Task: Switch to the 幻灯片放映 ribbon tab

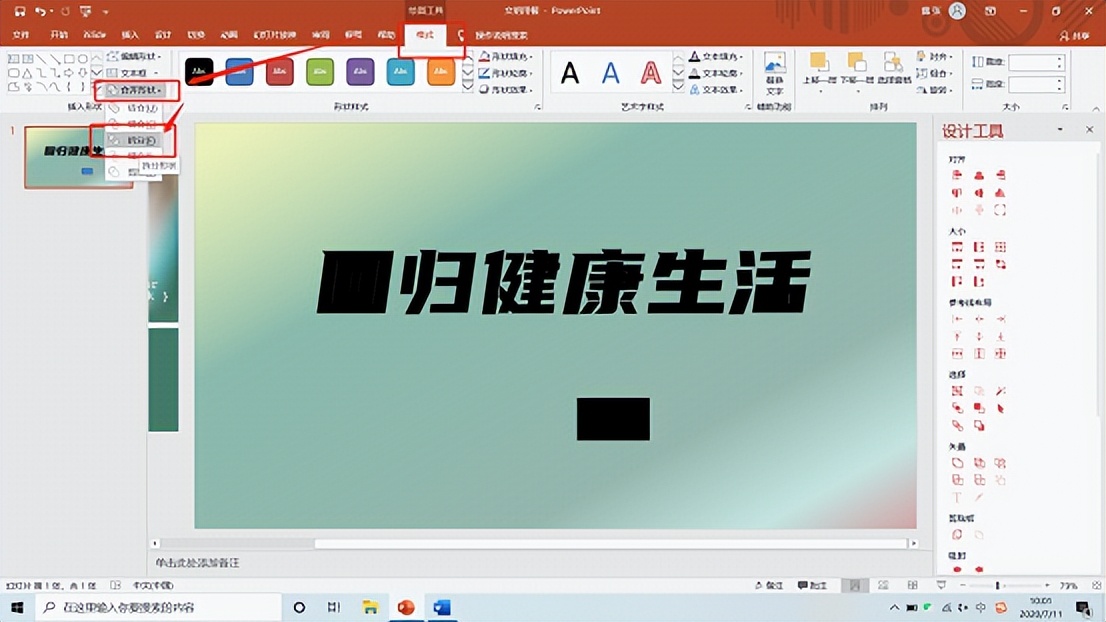Action: 275,35
